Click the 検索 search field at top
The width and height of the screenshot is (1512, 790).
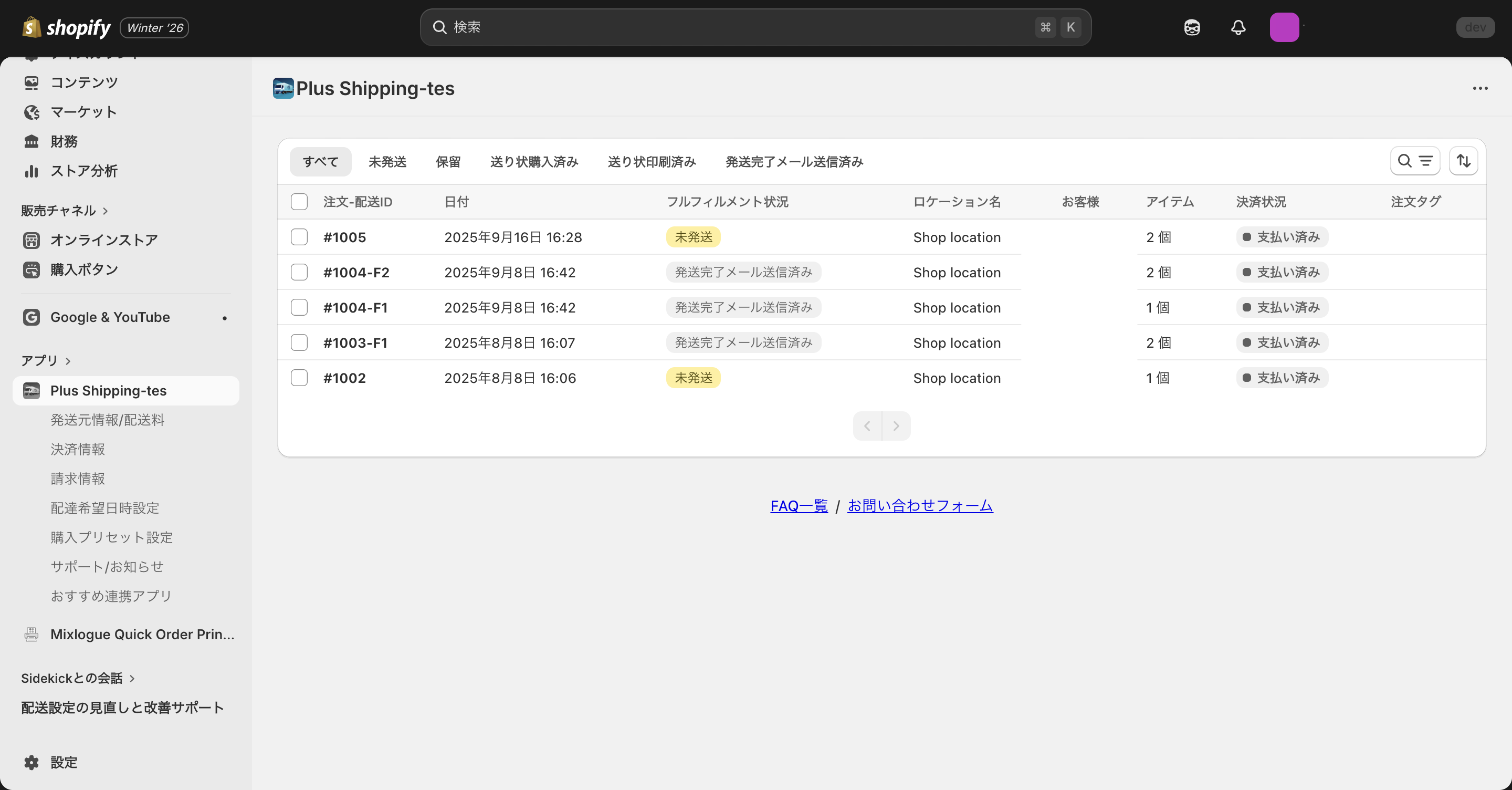pos(756,27)
